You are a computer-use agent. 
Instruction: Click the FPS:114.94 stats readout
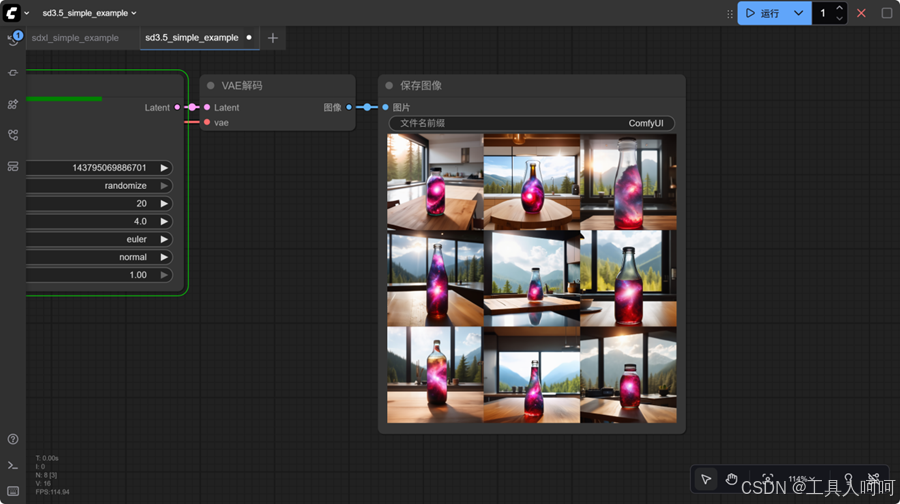pos(52,492)
